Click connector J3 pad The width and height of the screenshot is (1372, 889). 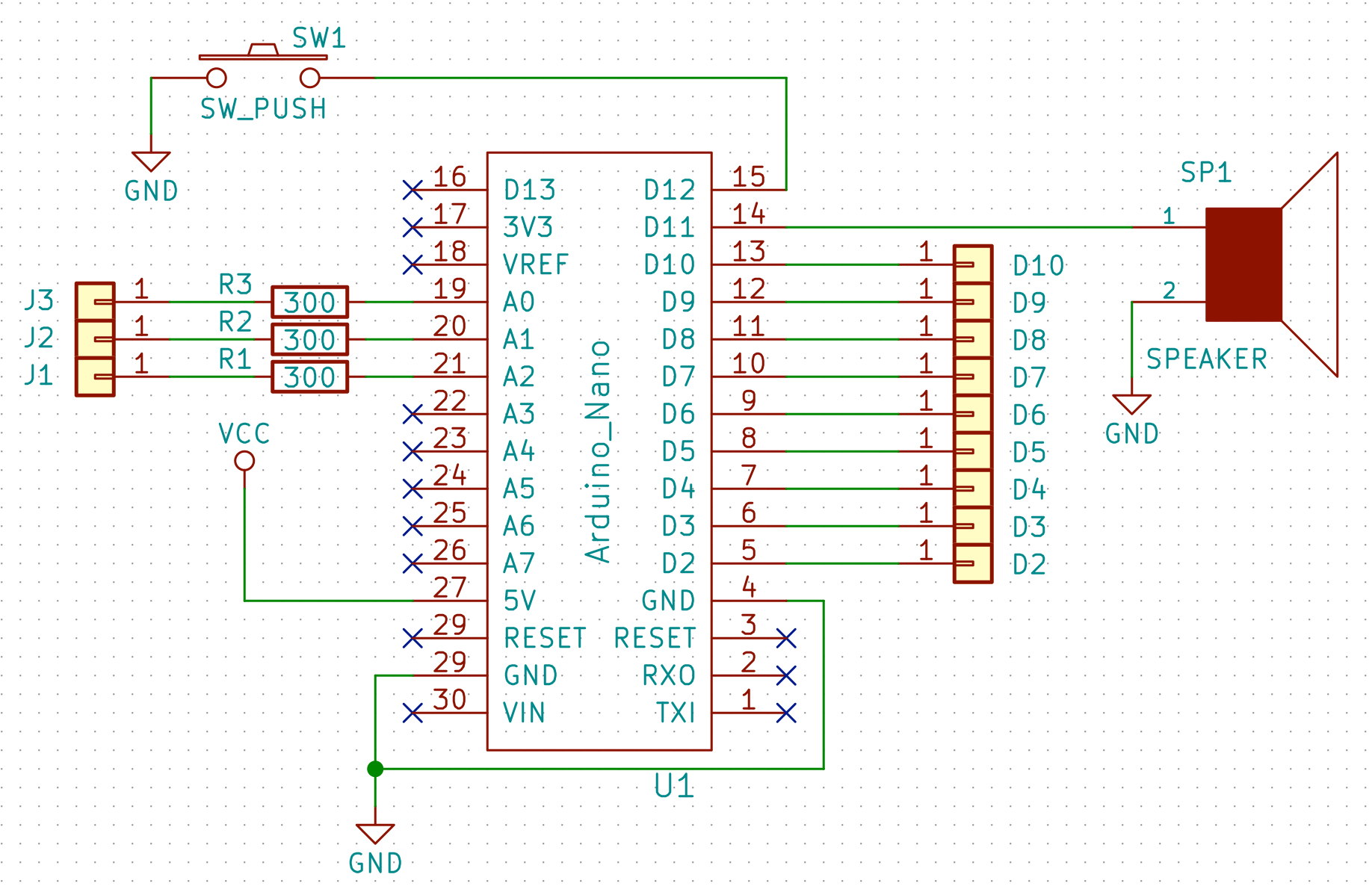point(96,302)
